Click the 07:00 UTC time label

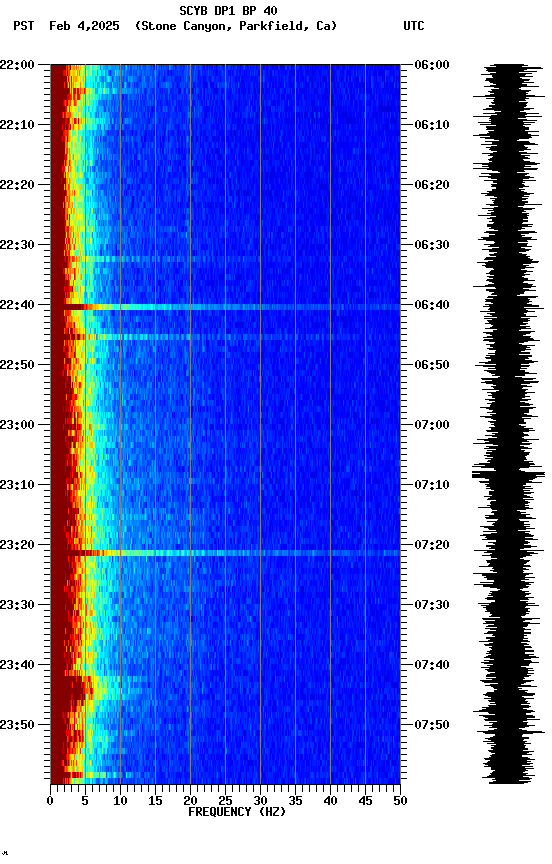click(x=432, y=425)
